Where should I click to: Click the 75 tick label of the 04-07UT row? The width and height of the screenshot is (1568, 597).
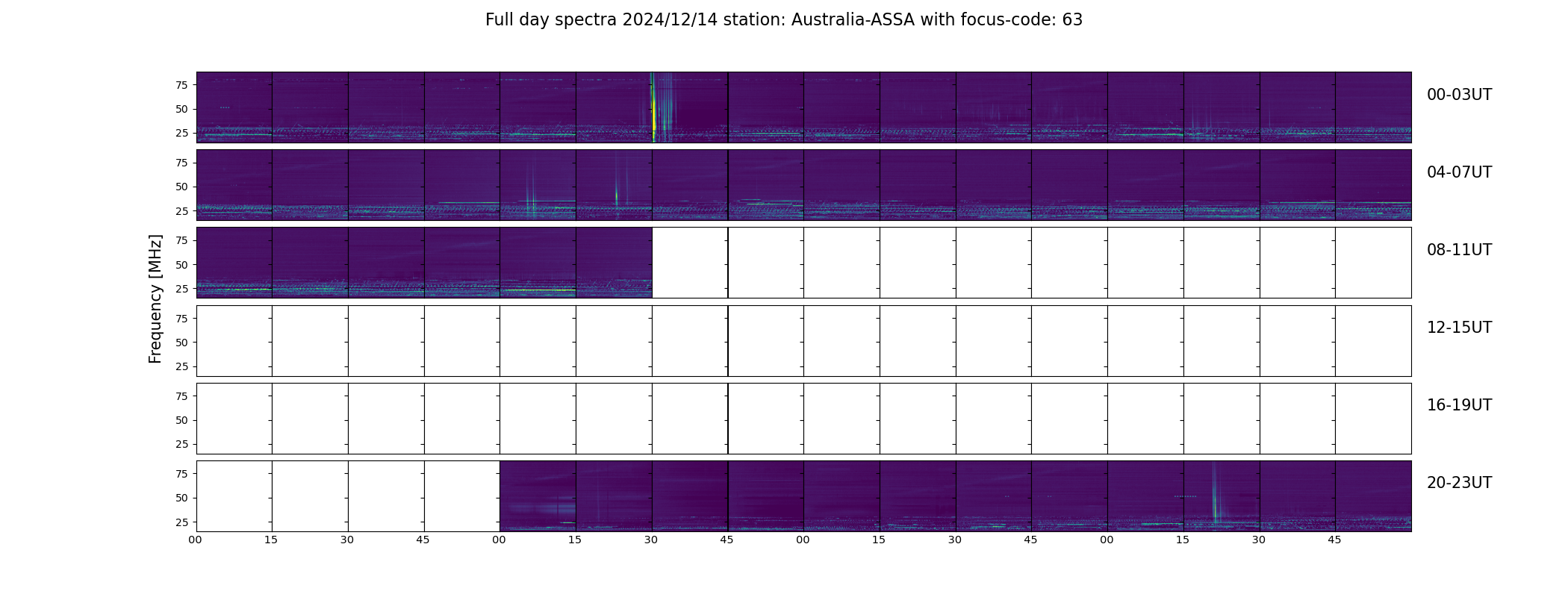181,163
